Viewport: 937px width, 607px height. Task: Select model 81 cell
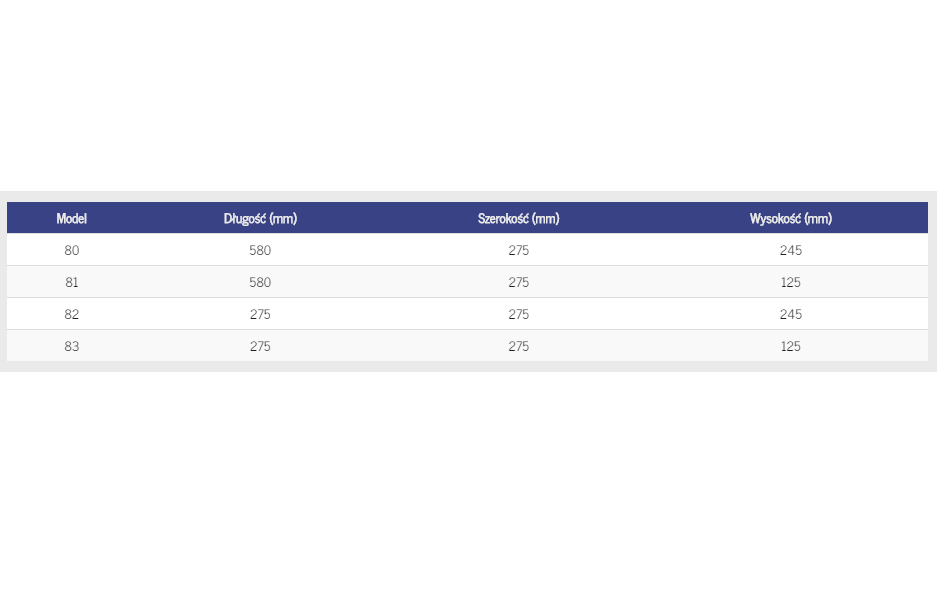click(x=72, y=282)
